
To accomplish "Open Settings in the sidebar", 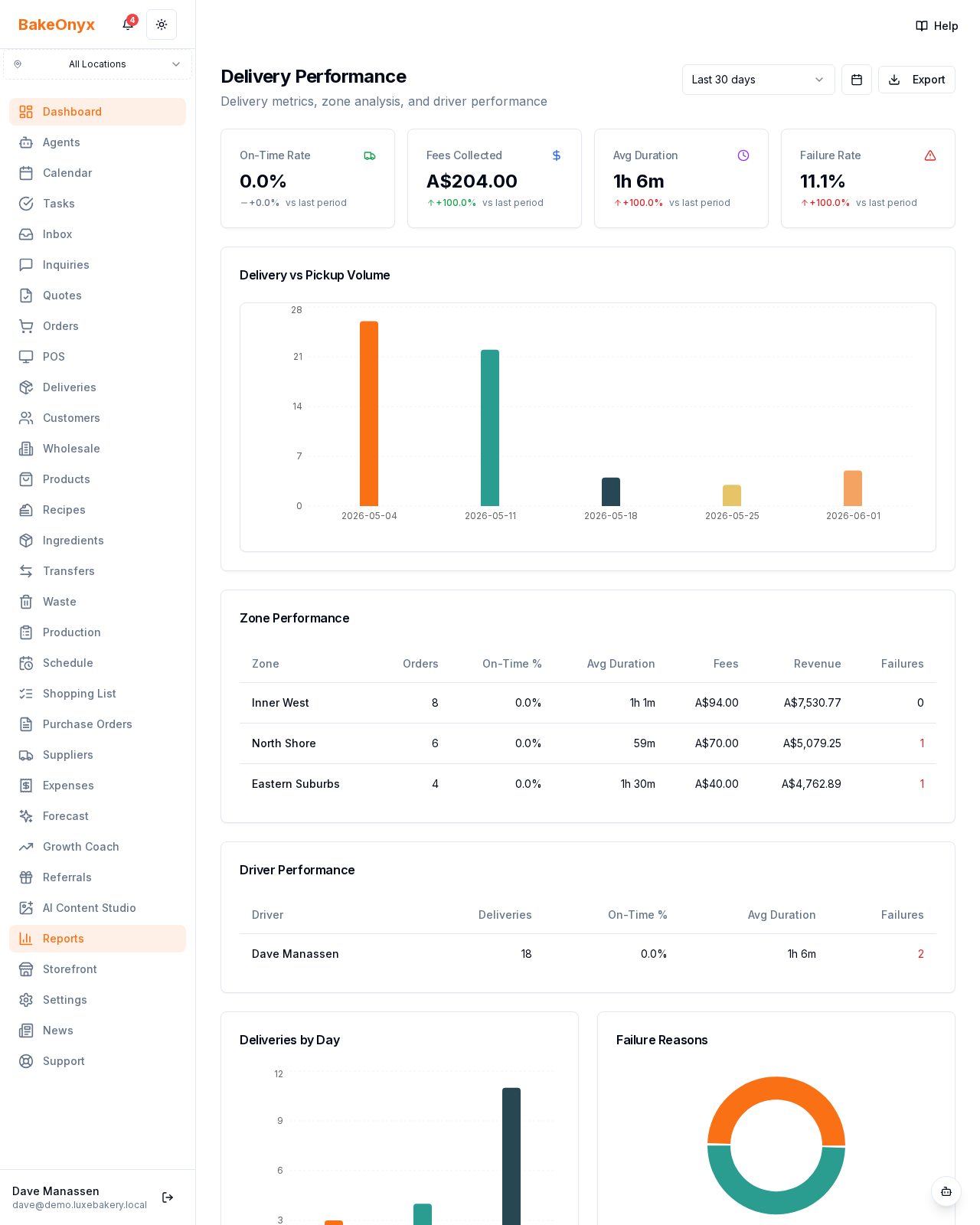I will click(97, 1000).
